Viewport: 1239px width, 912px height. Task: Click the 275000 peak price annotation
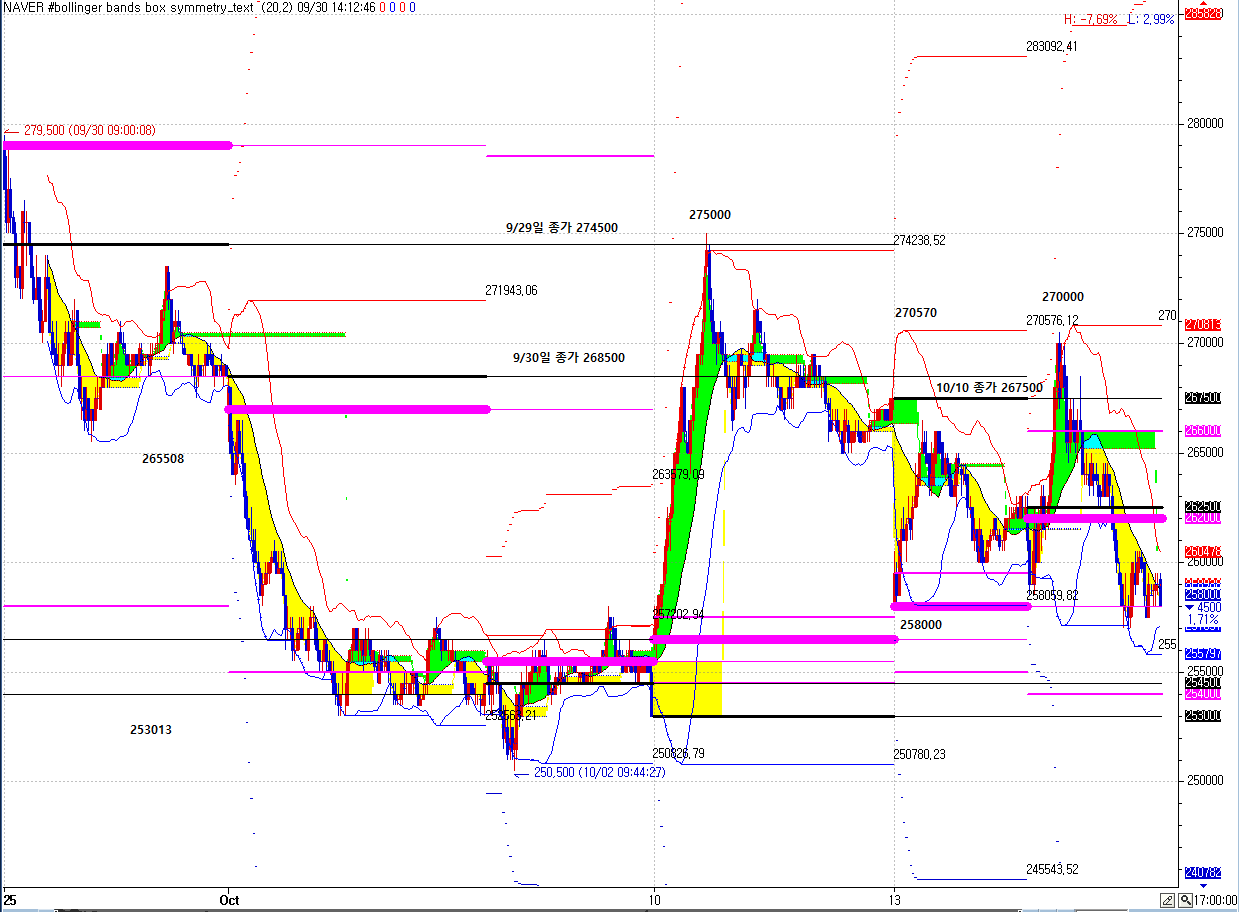[709, 215]
